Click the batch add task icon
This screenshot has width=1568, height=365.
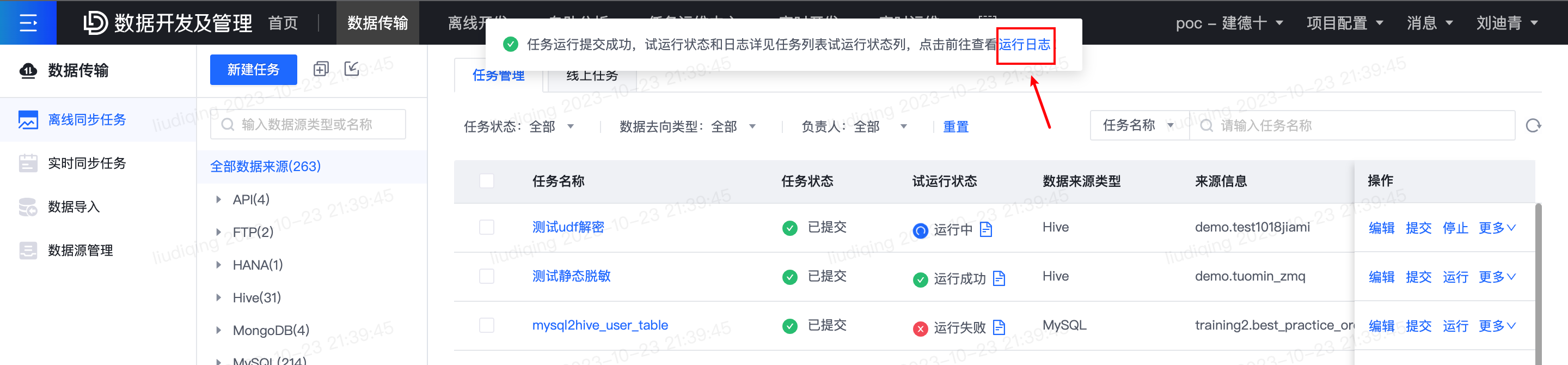point(321,69)
